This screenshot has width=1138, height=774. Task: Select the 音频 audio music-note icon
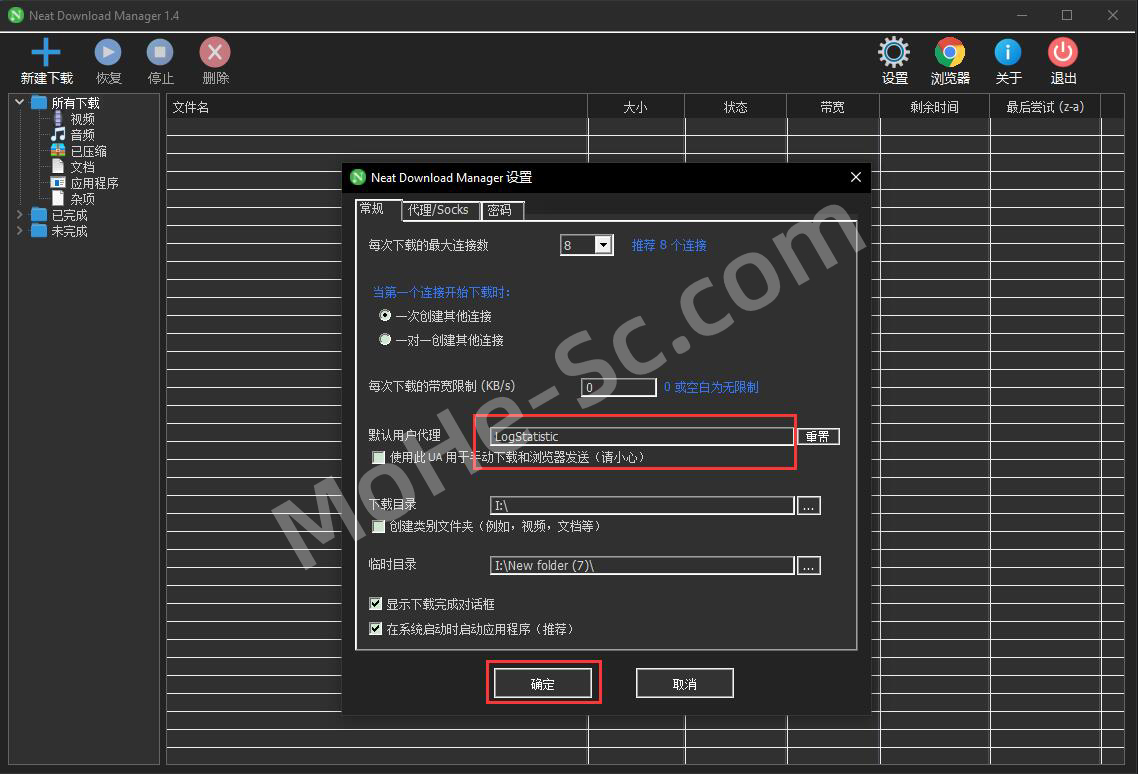coord(58,134)
